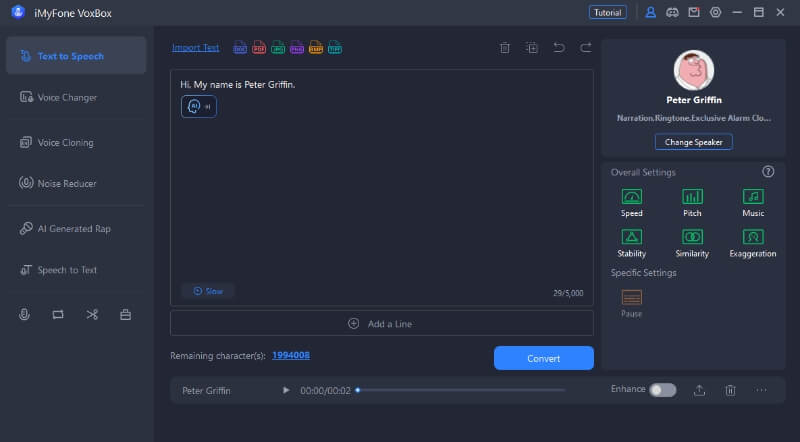Open the microphone recording tool in the sidebar
Viewport: 800px width, 442px height.
[25, 314]
